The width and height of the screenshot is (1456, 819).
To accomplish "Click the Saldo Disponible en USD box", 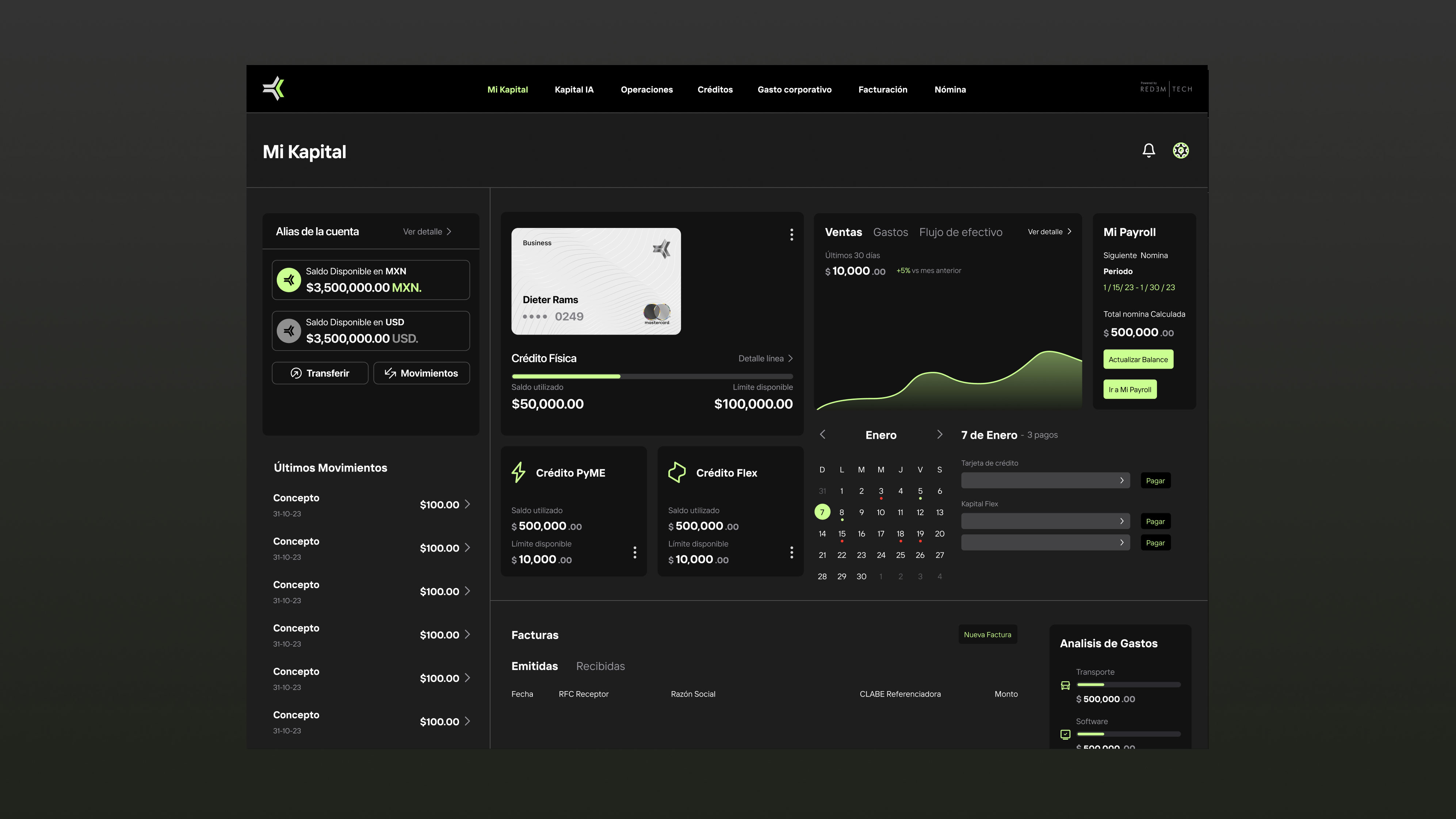I will pyautogui.click(x=371, y=331).
